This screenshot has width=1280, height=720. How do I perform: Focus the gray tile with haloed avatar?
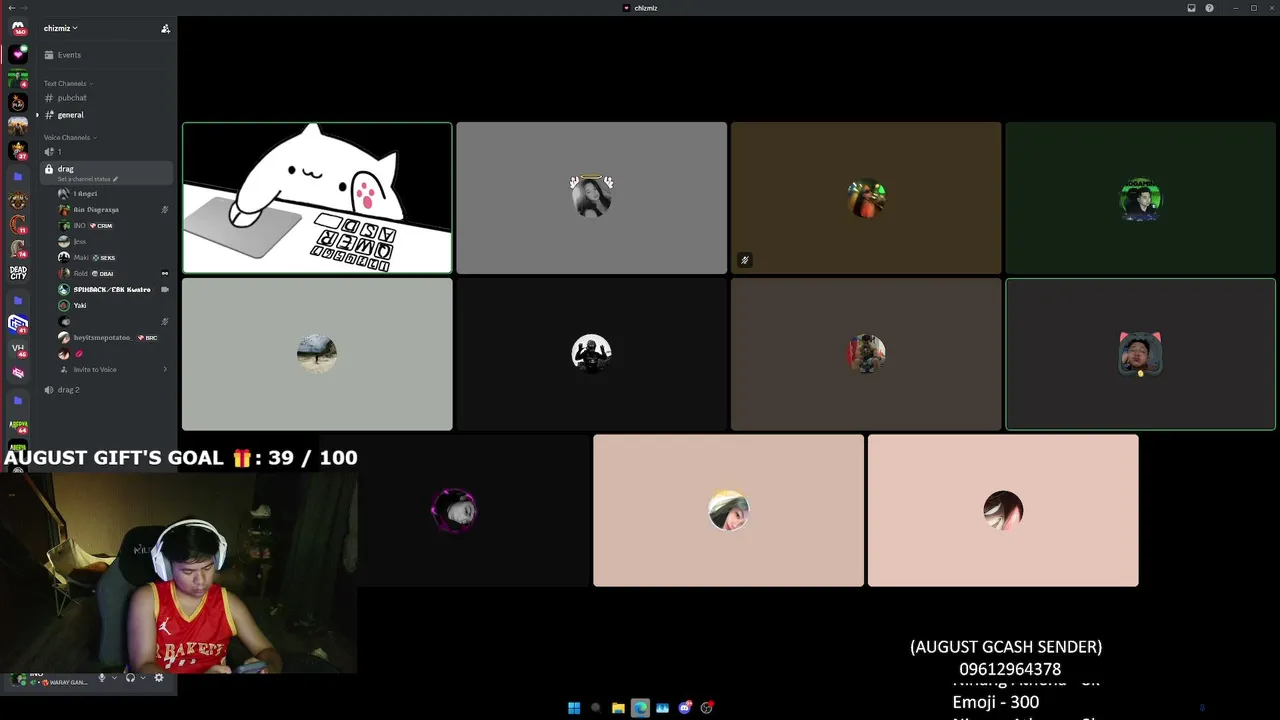point(591,198)
